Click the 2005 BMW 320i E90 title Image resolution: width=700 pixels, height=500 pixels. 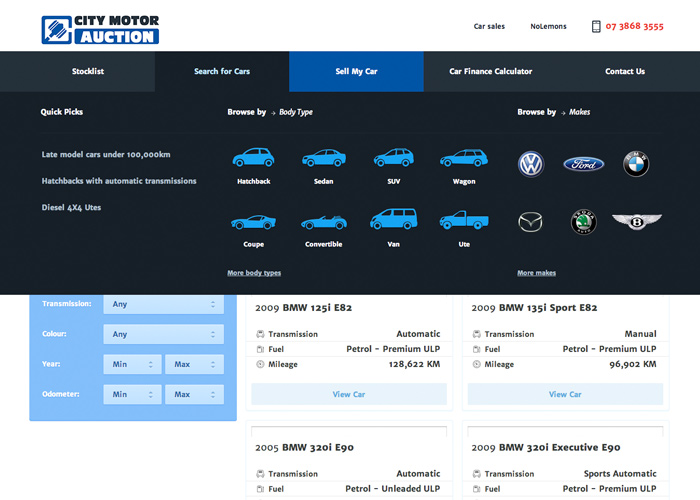click(304, 447)
